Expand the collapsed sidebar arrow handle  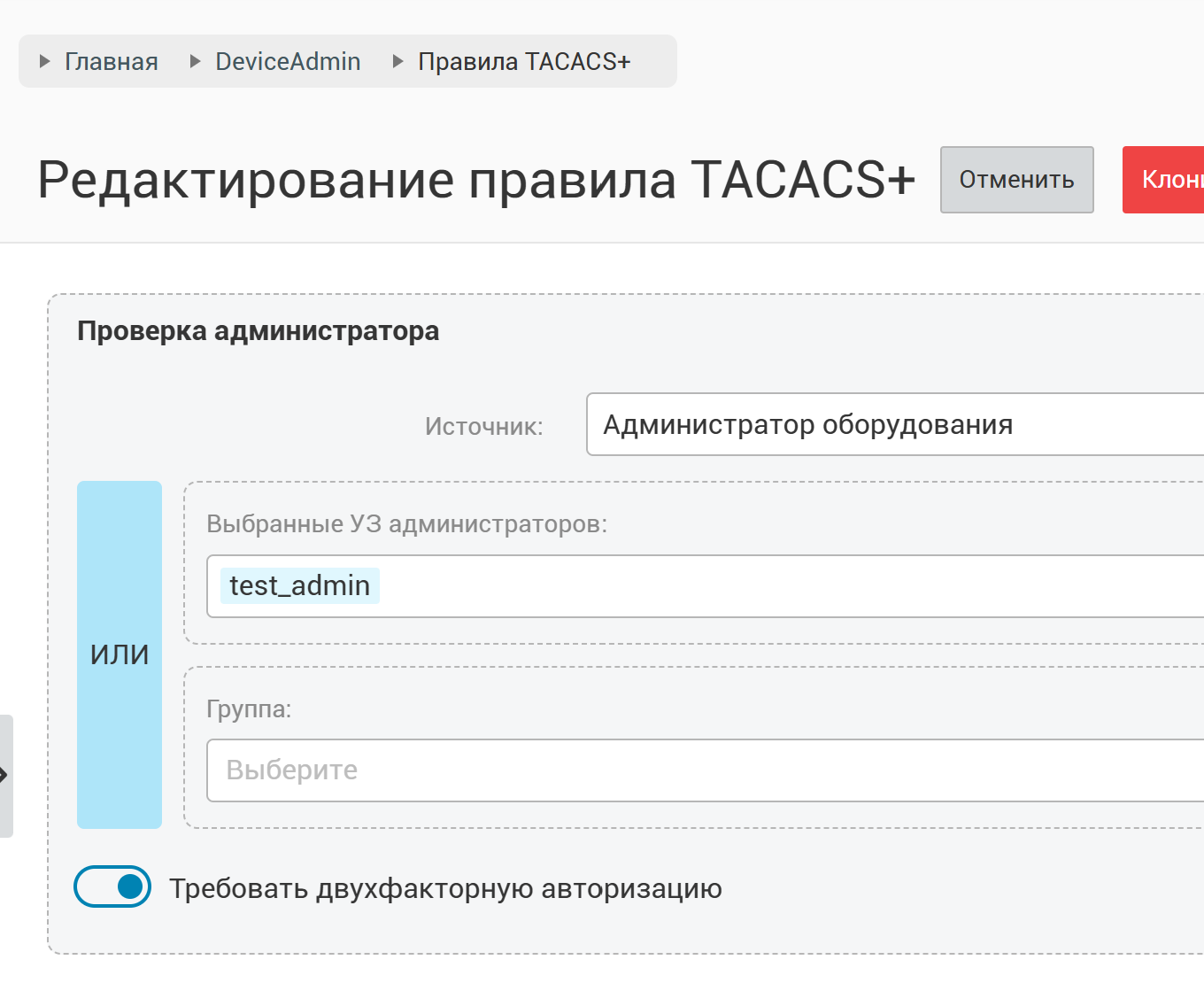tap(5, 776)
